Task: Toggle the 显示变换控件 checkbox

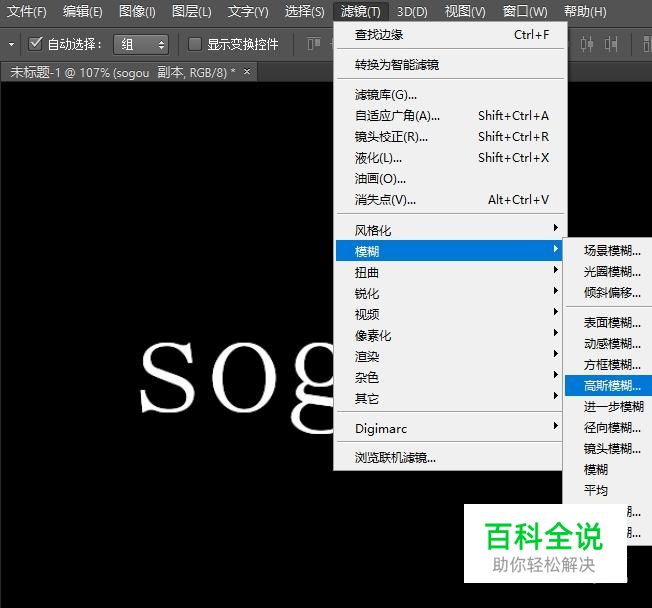Action: tap(194, 44)
